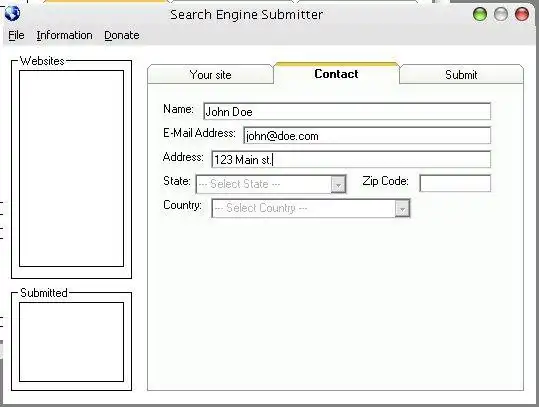Open the File menu
Screen dimensions: 539x407
pos(16,35)
